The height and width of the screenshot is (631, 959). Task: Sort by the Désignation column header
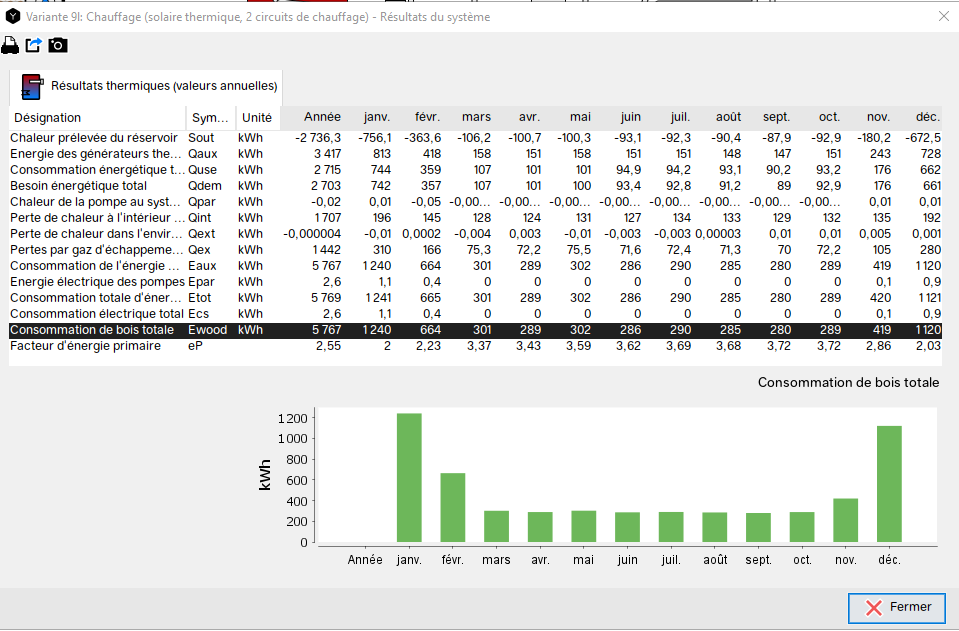point(97,117)
